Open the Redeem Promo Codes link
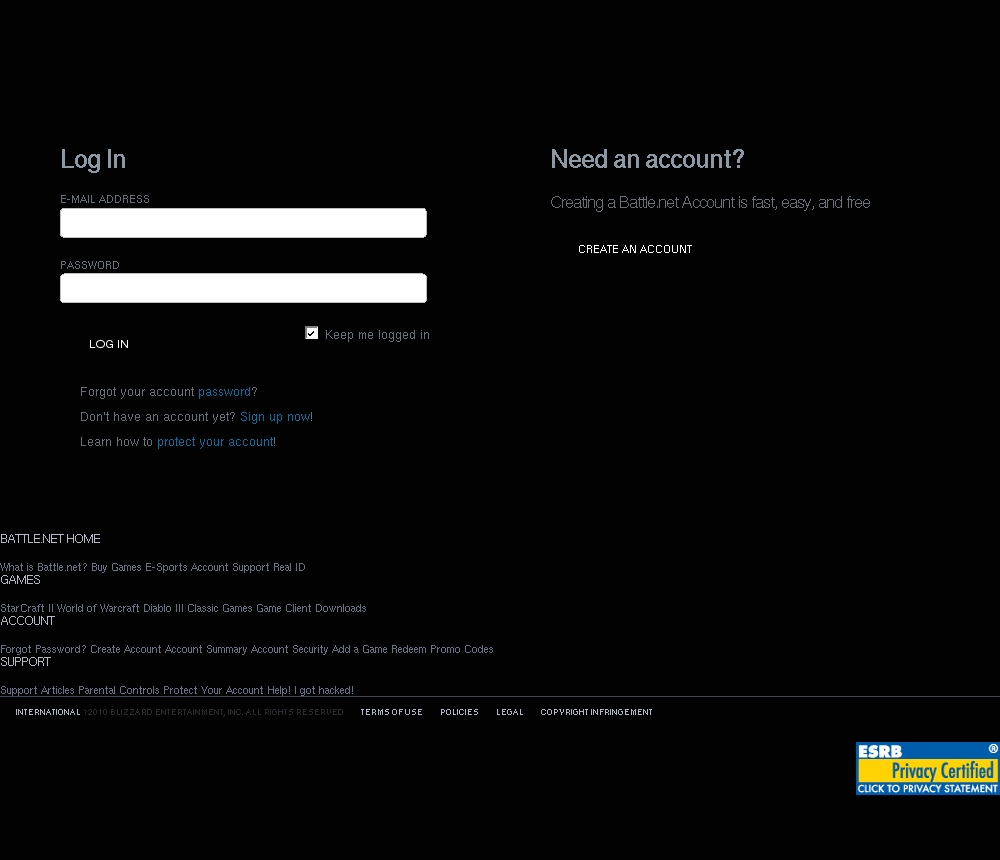1000x860 pixels. 442,649
